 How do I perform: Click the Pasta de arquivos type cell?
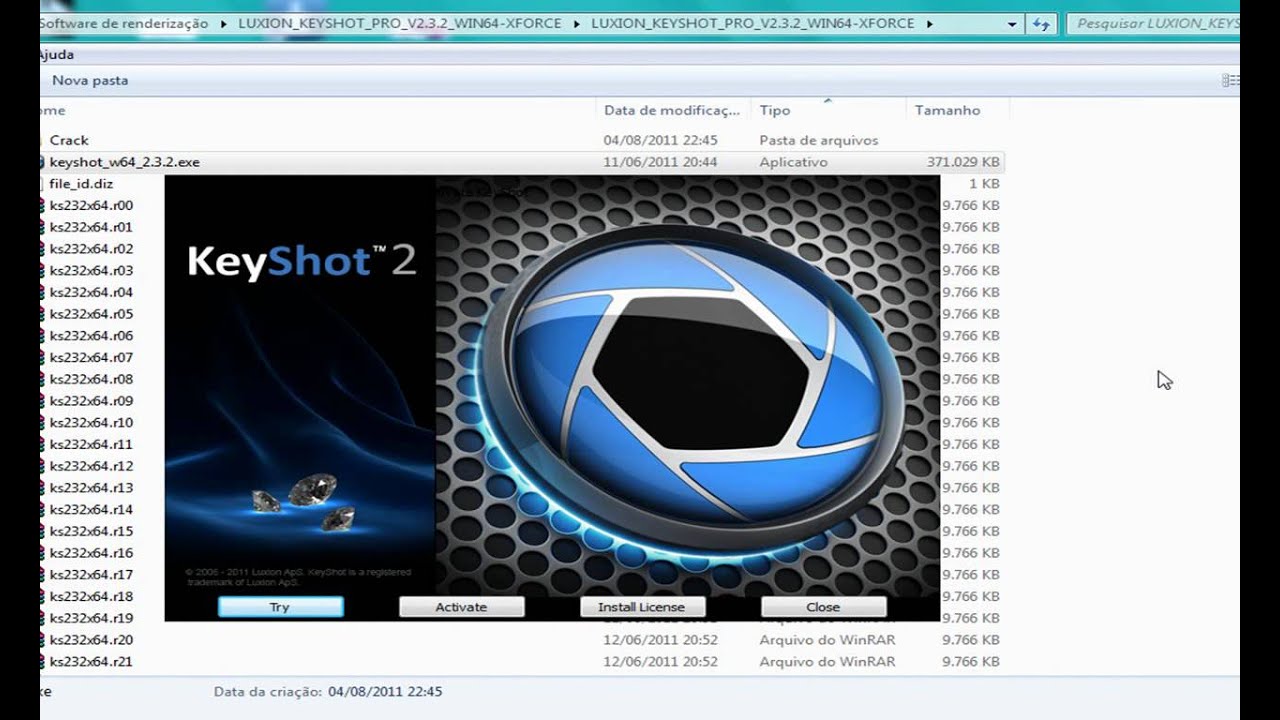coord(818,140)
